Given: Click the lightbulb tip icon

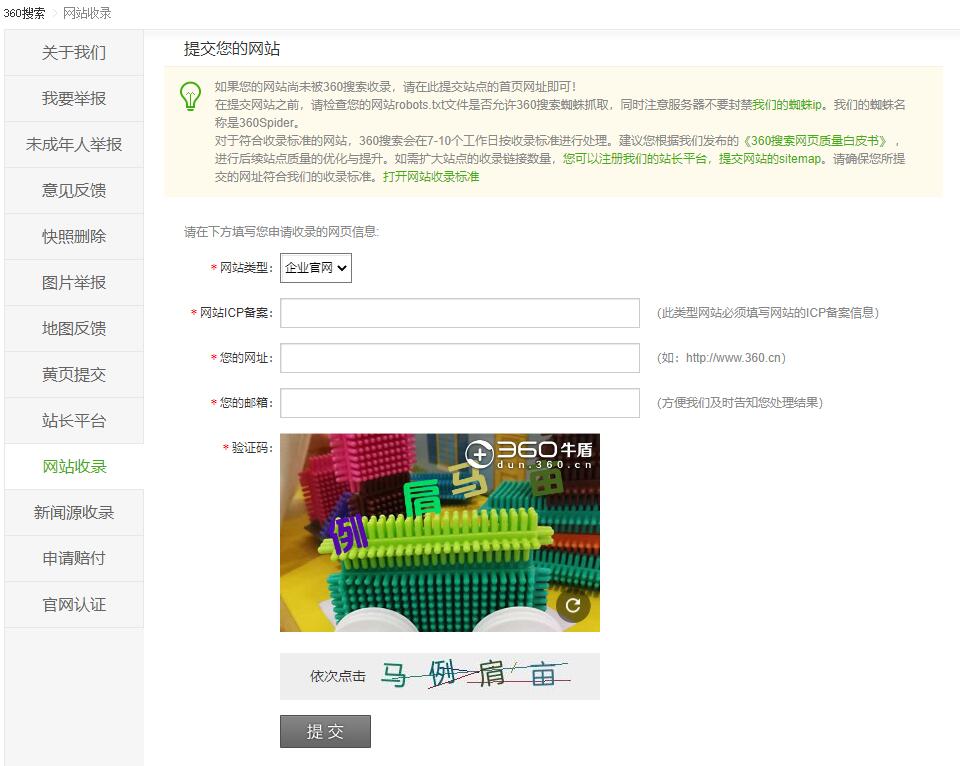Looking at the screenshot, I should 190,96.
